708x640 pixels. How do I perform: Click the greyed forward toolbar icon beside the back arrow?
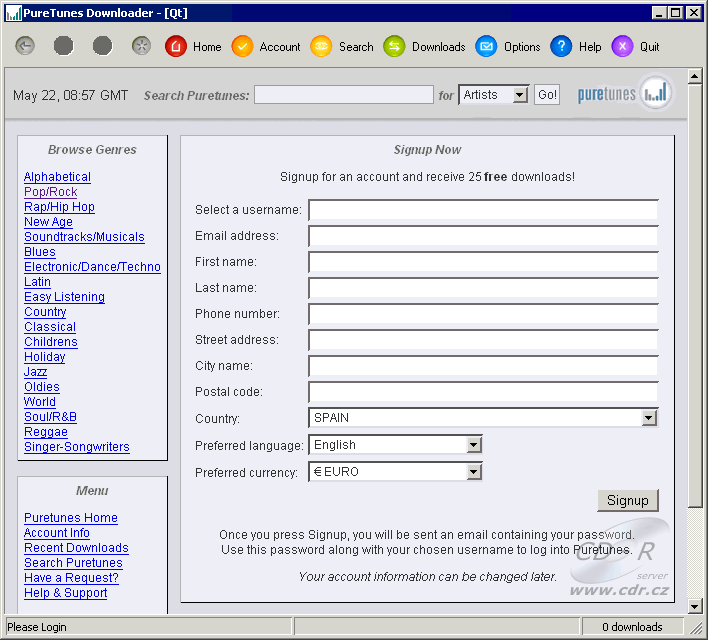coord(64,46)
